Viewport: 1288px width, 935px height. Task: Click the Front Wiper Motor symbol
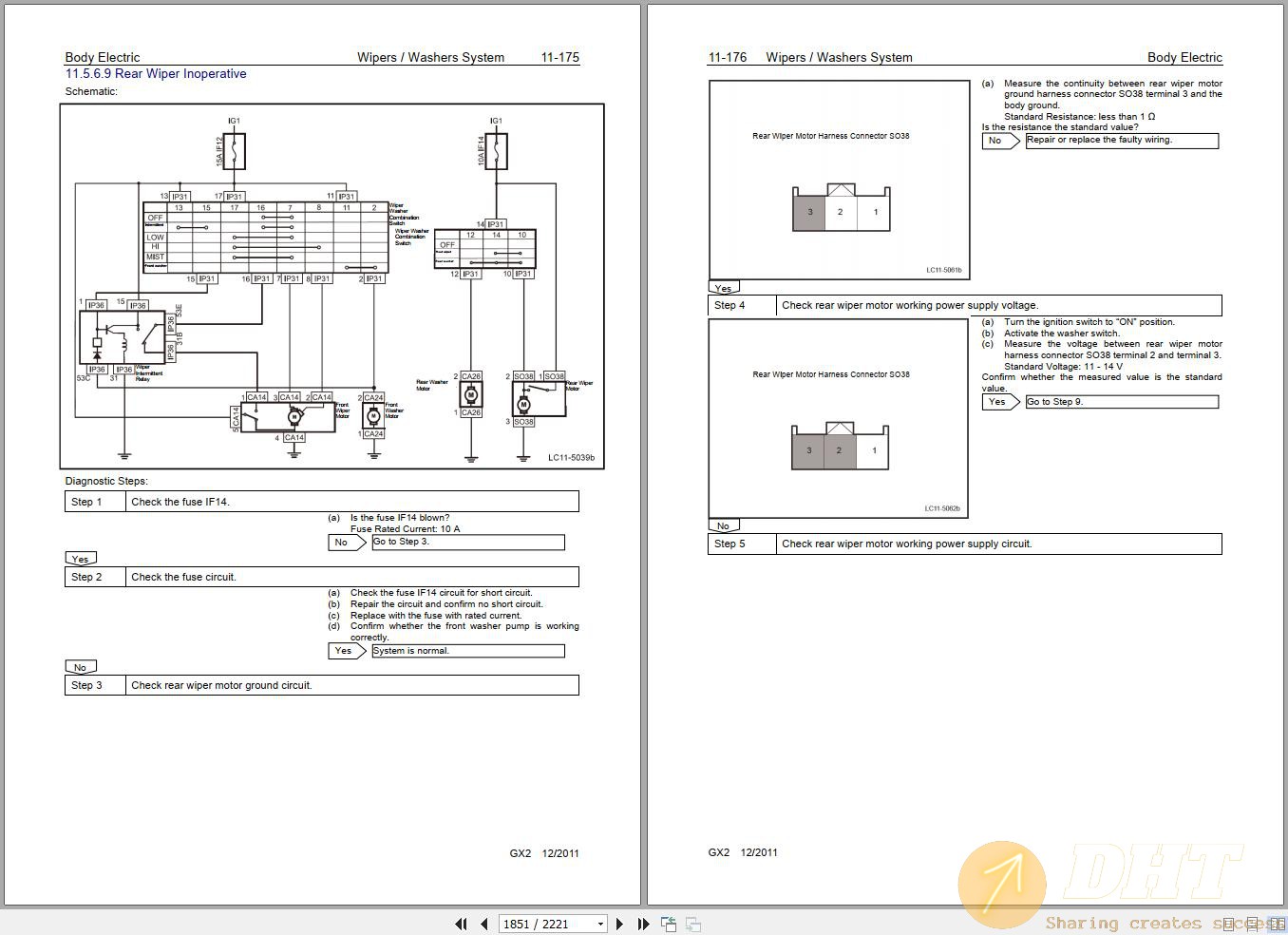click(288, 417)
